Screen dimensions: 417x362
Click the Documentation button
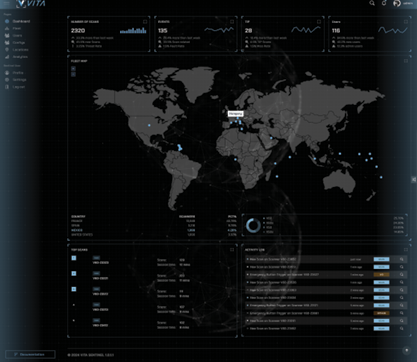pos(30,354)
